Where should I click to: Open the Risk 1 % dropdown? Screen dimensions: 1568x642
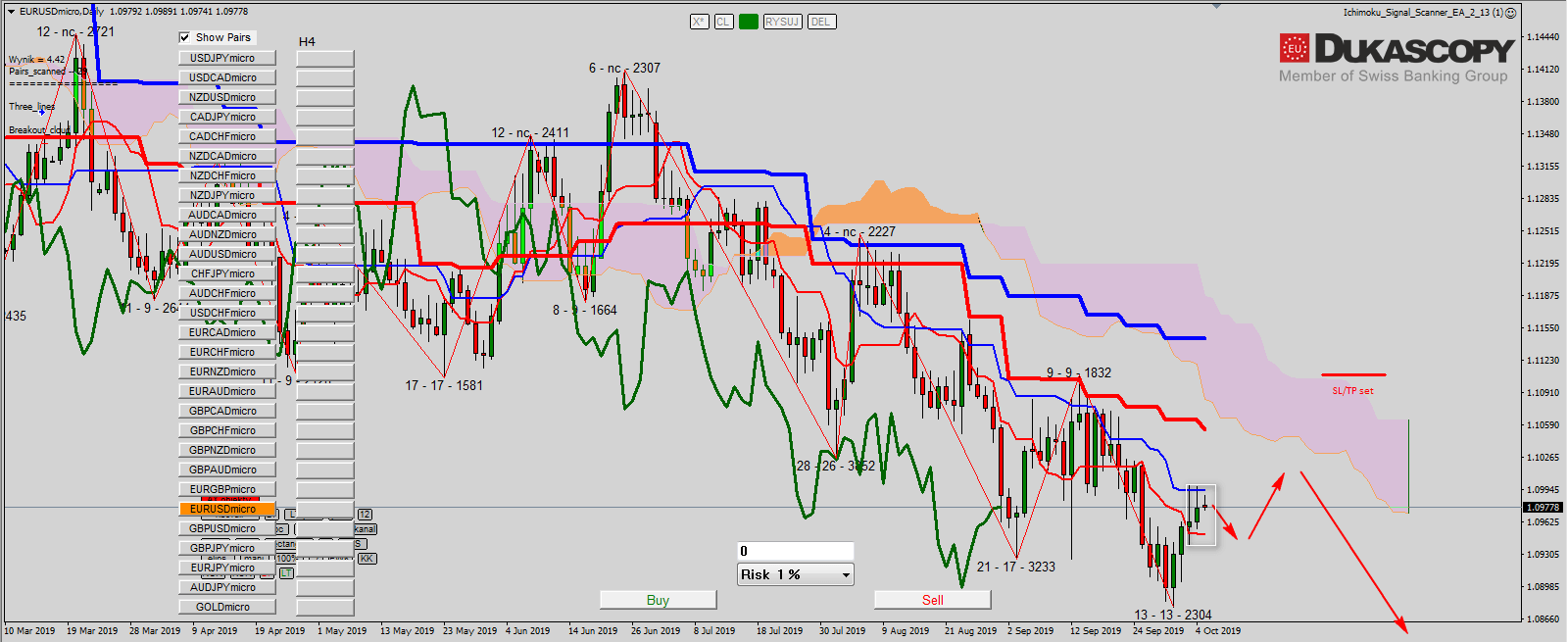tap(795, 575)
